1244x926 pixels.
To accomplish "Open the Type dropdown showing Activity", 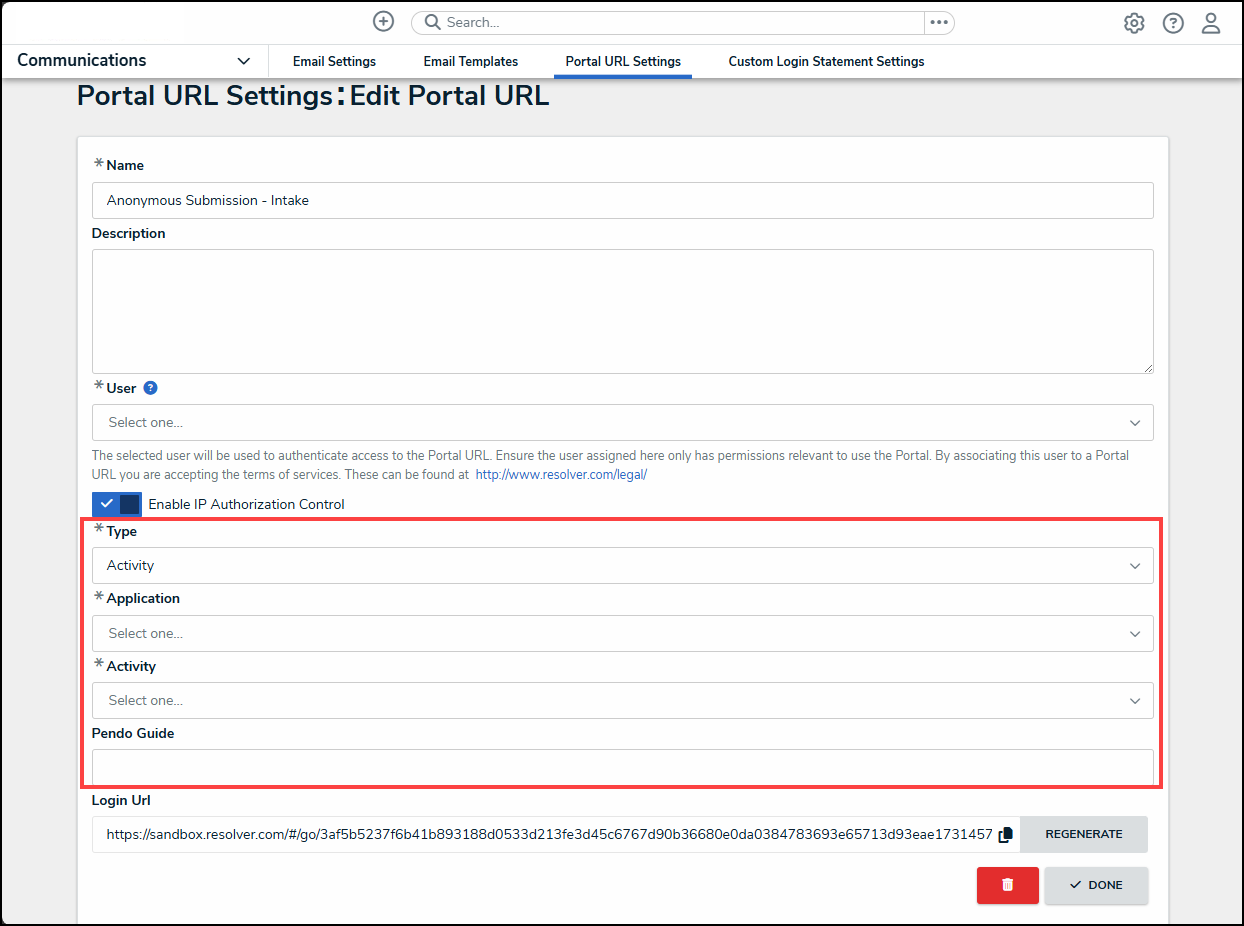I will point(622,565).
